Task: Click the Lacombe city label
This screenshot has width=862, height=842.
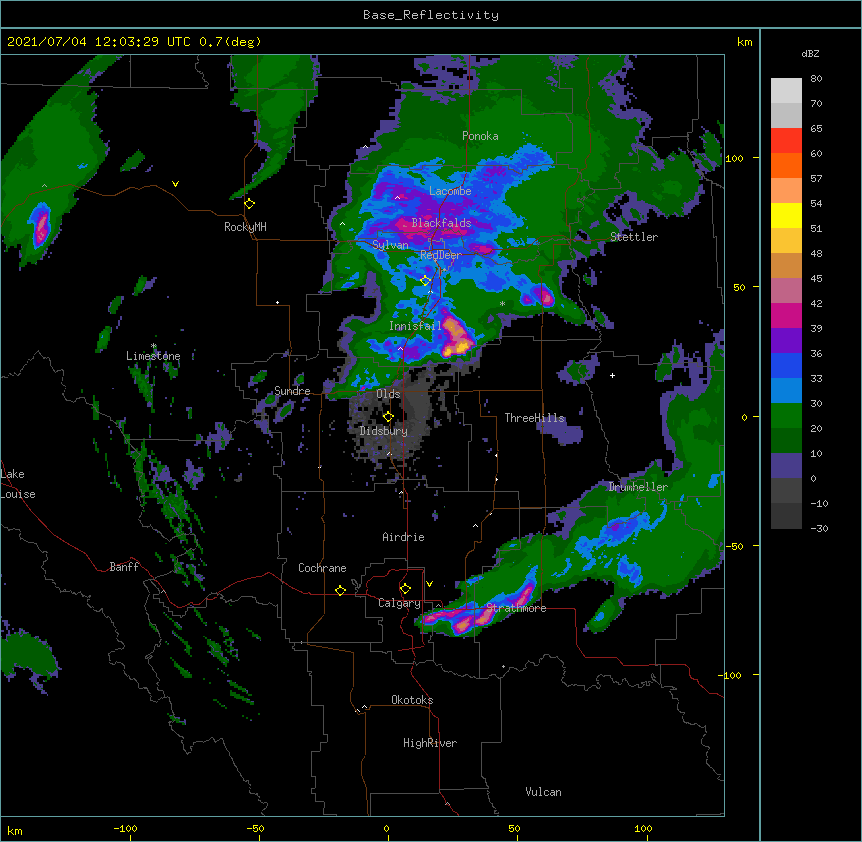Action: (450, 191)
